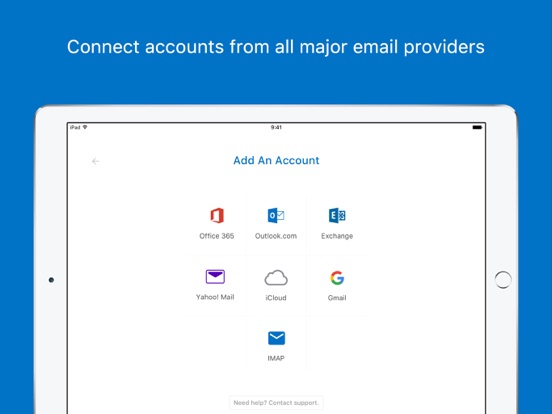This screenshot has height=414, width=552.
Task: Select the Yahoo! Mail envelope icon
Action: [215, 277]
